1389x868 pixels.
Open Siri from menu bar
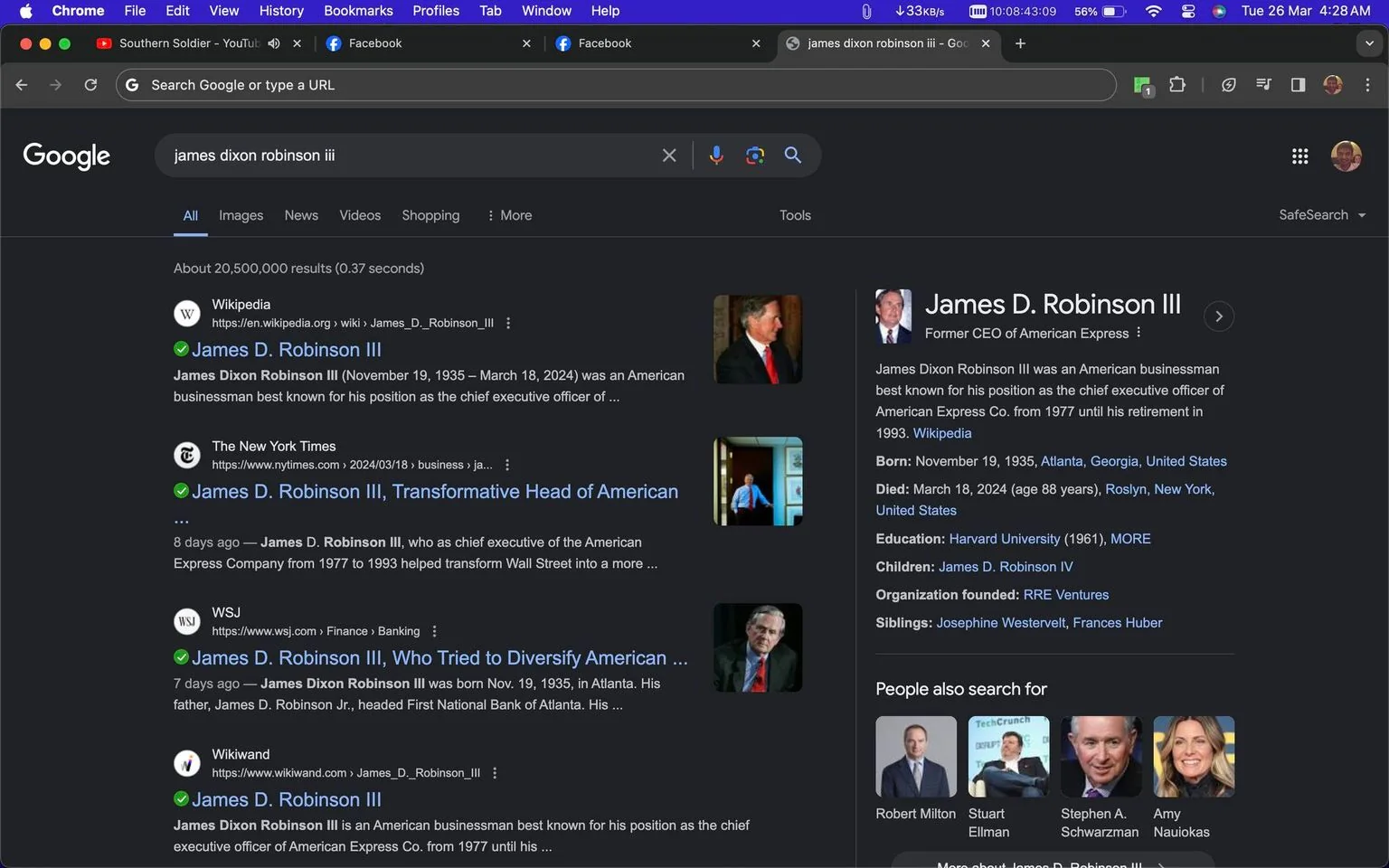pos(1219,11)
